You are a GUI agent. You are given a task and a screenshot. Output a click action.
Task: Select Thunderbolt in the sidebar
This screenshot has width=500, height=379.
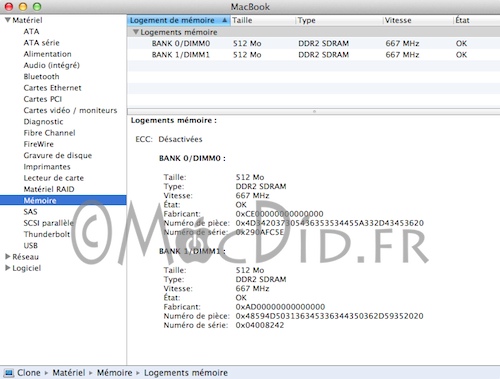pyautogui.click(x=47, y=234)
